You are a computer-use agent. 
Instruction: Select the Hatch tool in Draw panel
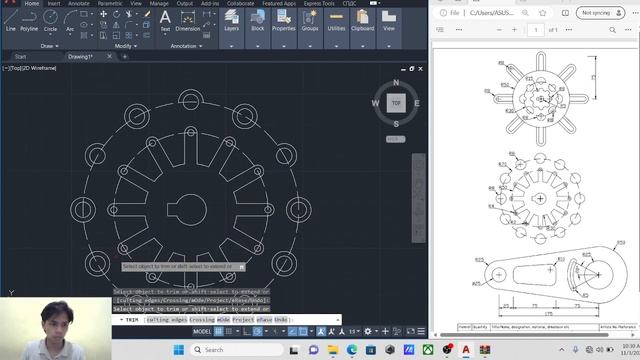[84, 36]
